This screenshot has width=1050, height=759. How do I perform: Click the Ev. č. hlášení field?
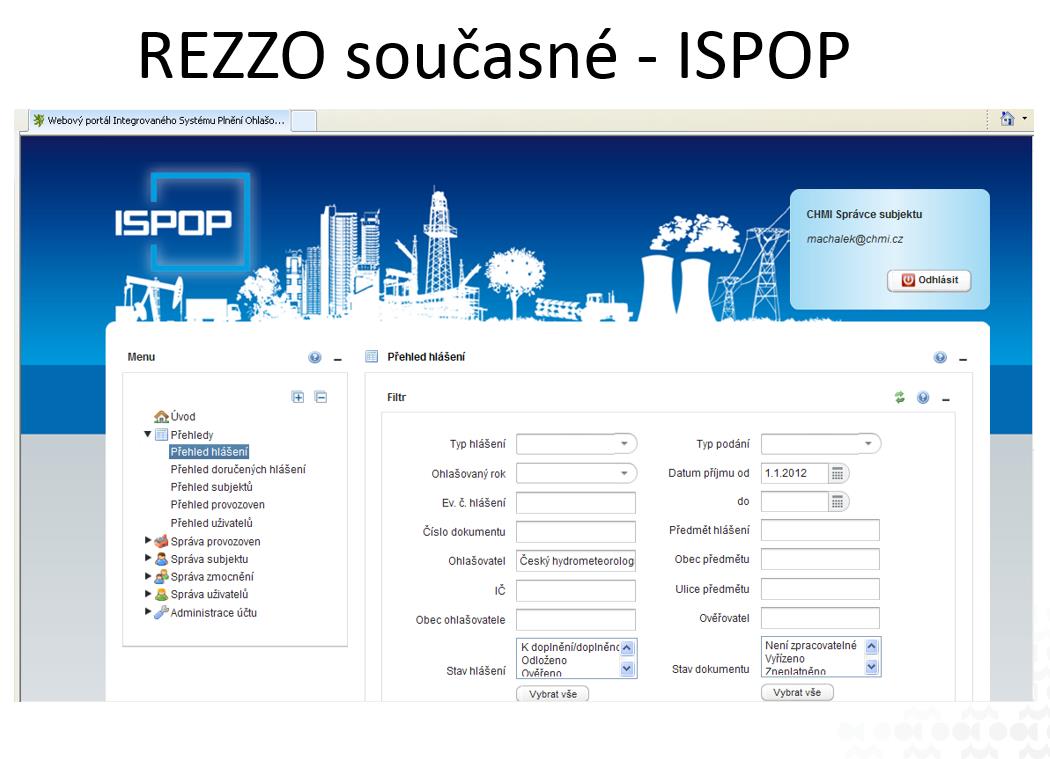coord(576,502)
